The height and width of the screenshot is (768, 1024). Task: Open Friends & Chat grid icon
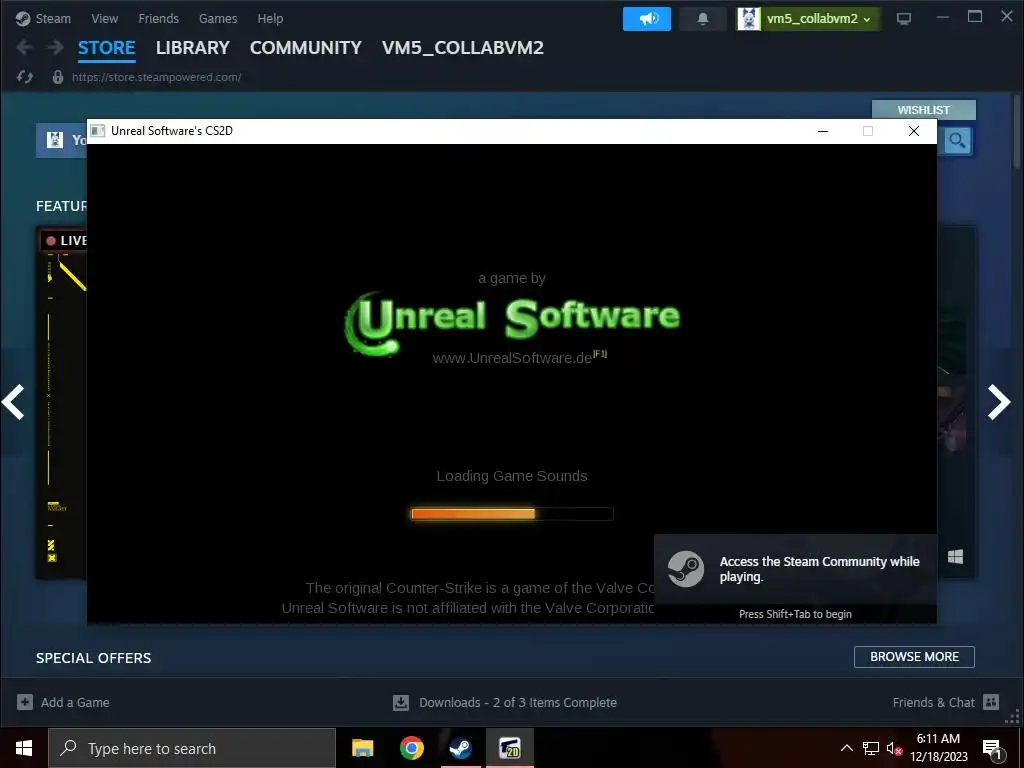(x=991, y=702)
